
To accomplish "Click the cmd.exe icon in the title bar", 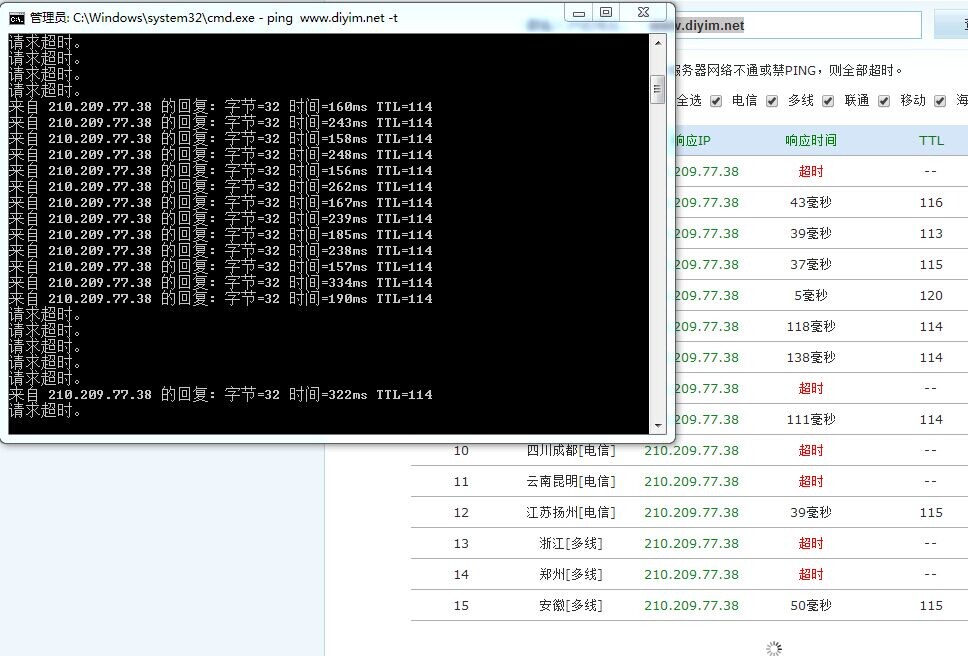I will (x=17, y=19).
